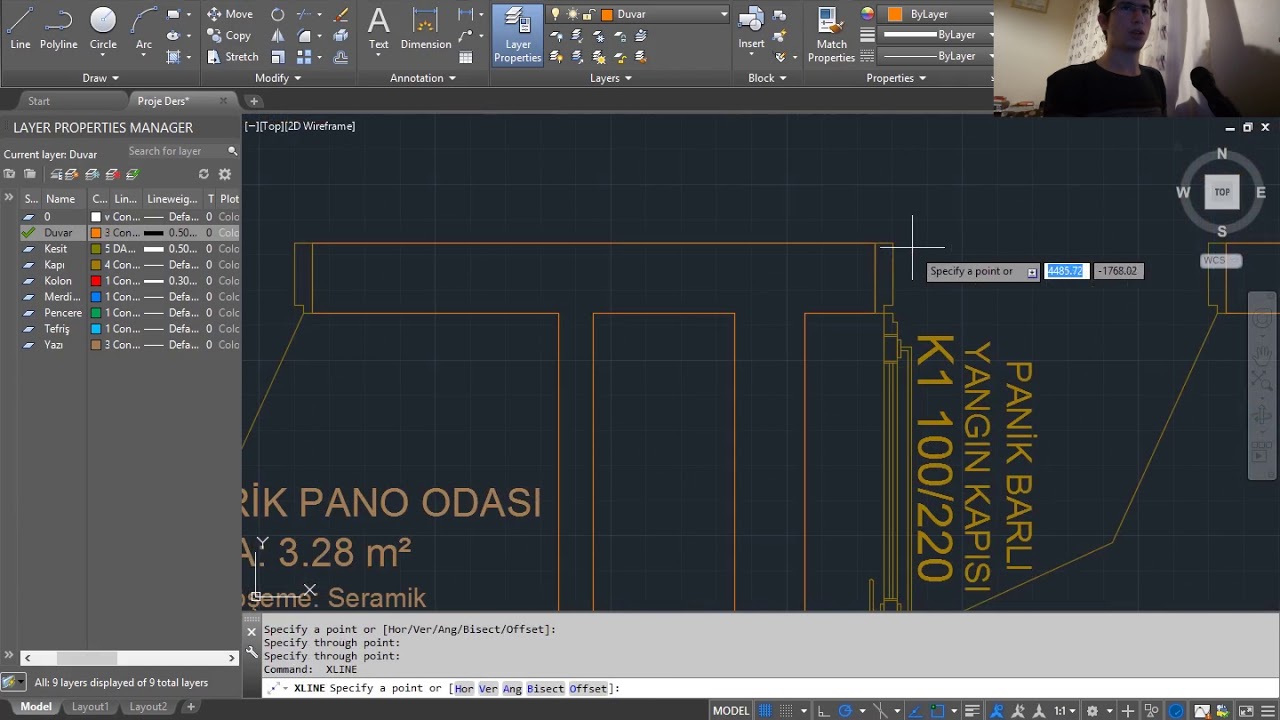Viewport: 1280px width, 720px height.
Task: Select the Polyline tool
Action: pos(58,28)
